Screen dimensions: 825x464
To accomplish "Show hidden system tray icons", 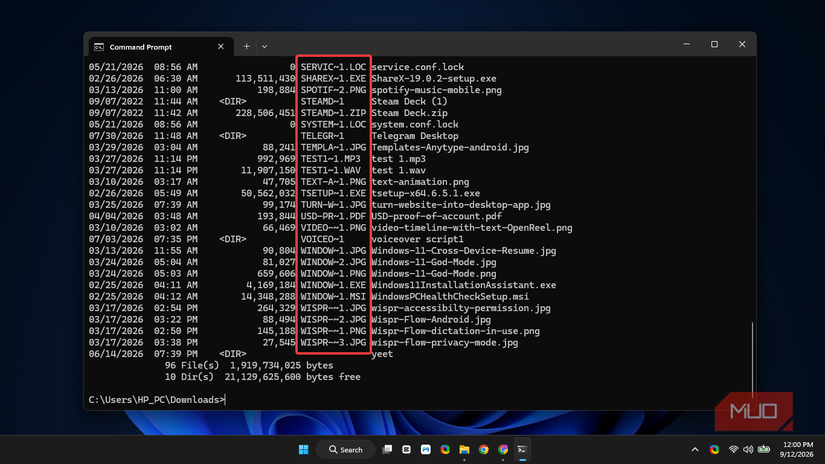I will (x=695, y=449).
